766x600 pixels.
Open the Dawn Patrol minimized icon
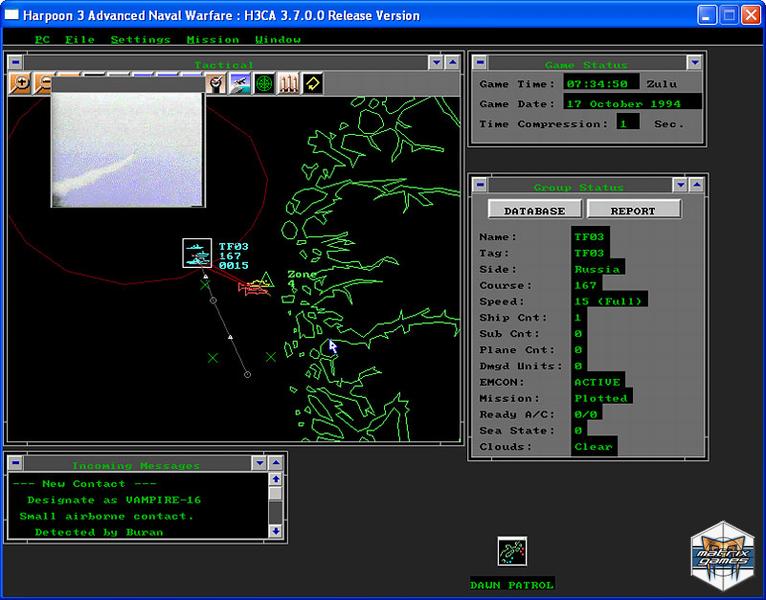(512, 551)
